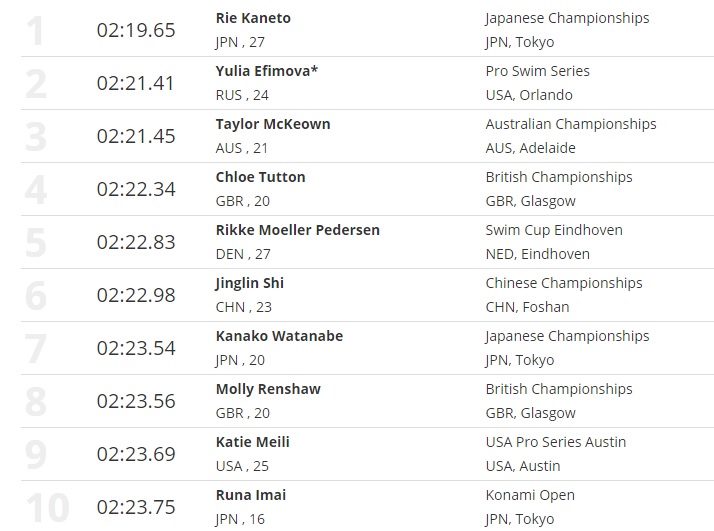Click the Chinese Championships meet
Image resolution: width=714 pixels, height=531 pixels.
point(564,283)
